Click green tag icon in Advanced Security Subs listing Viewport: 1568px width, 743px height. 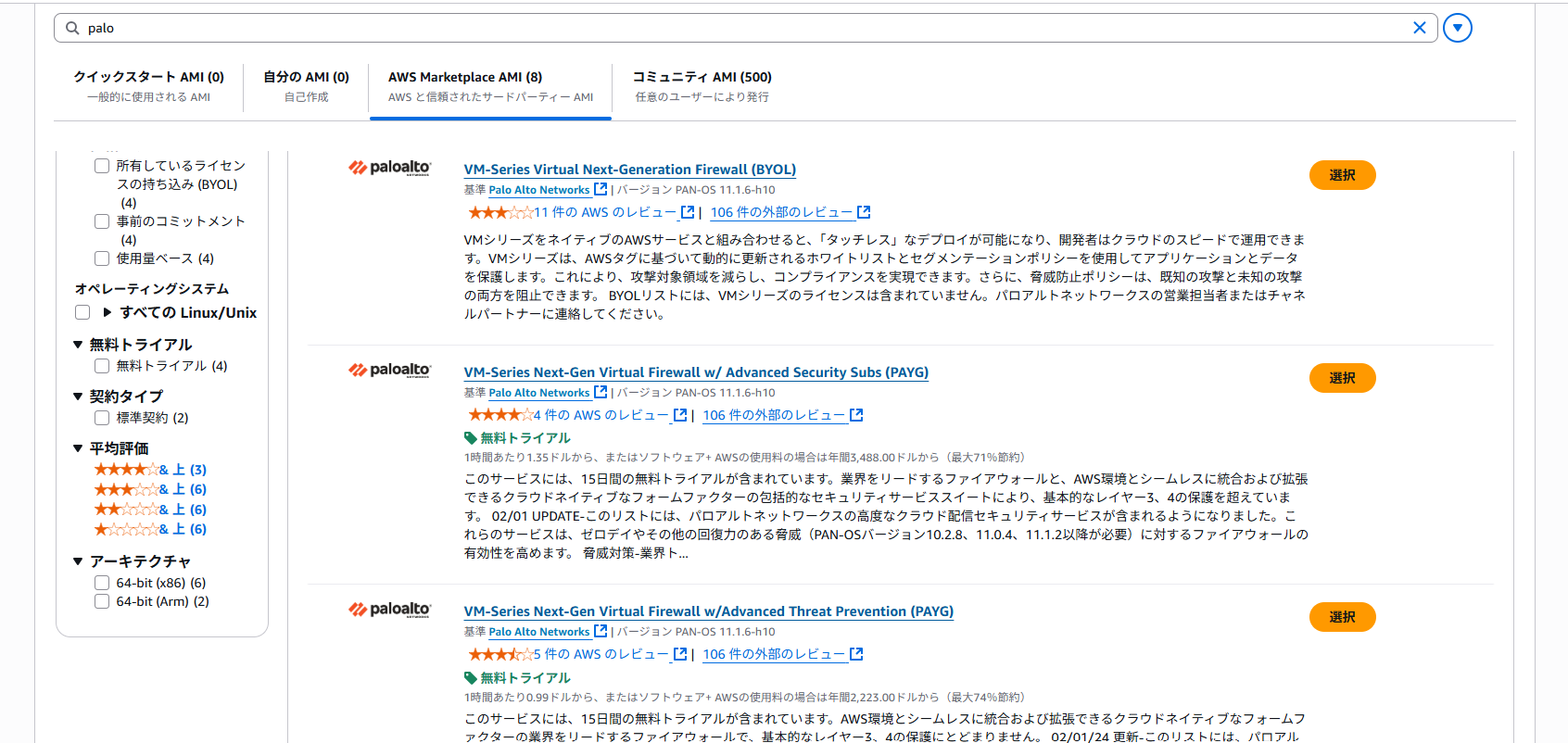[471, 438]
